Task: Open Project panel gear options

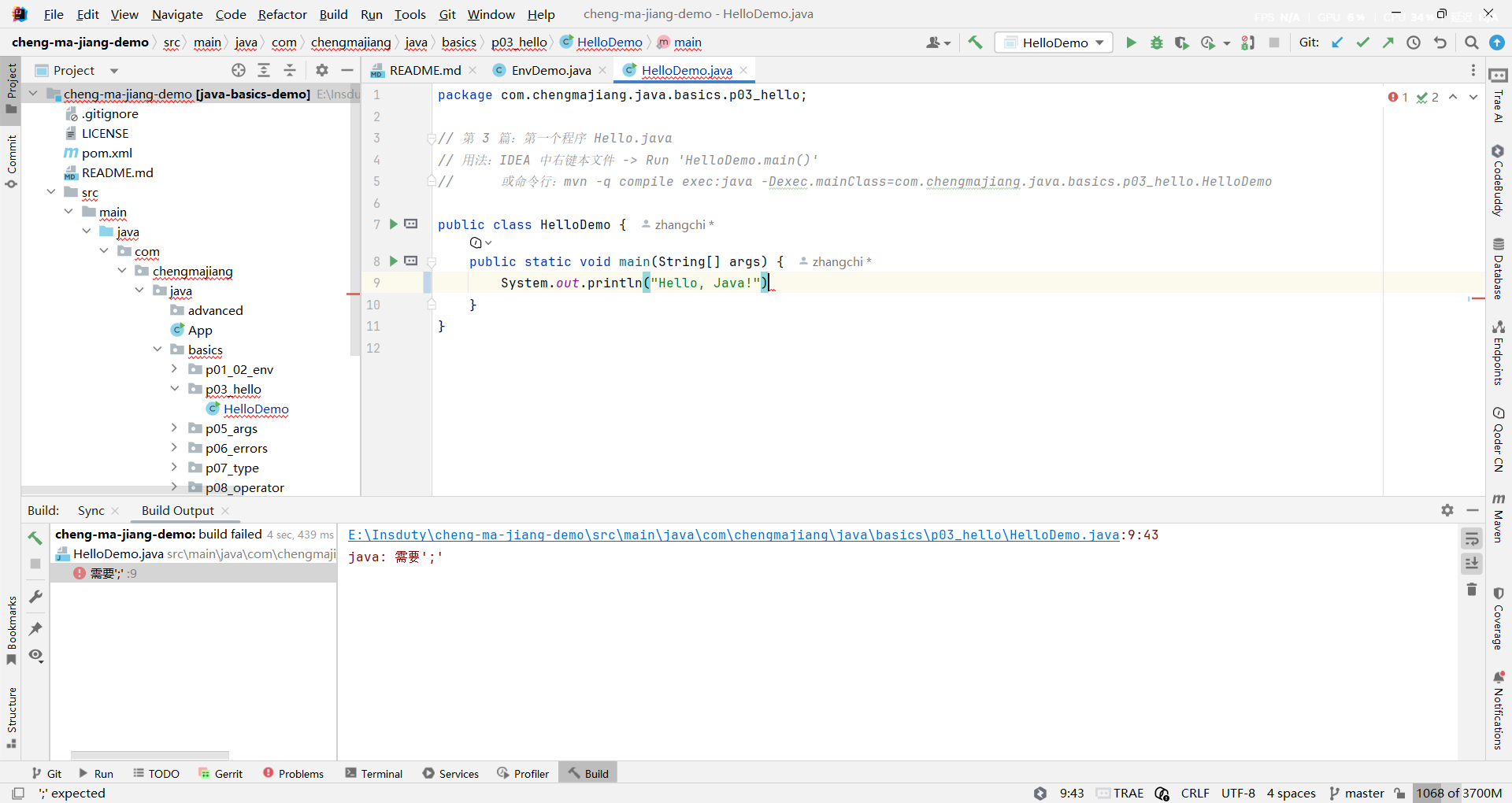Action: click(321, 70)
